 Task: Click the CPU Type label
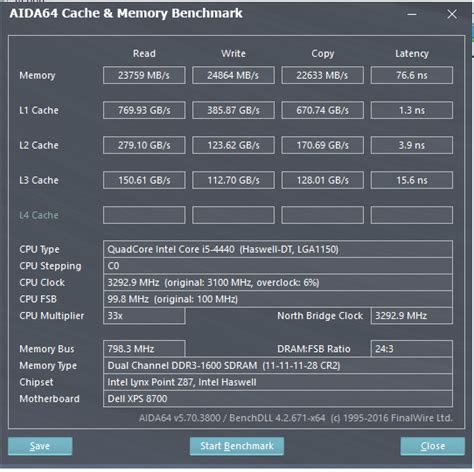[39, 249]
